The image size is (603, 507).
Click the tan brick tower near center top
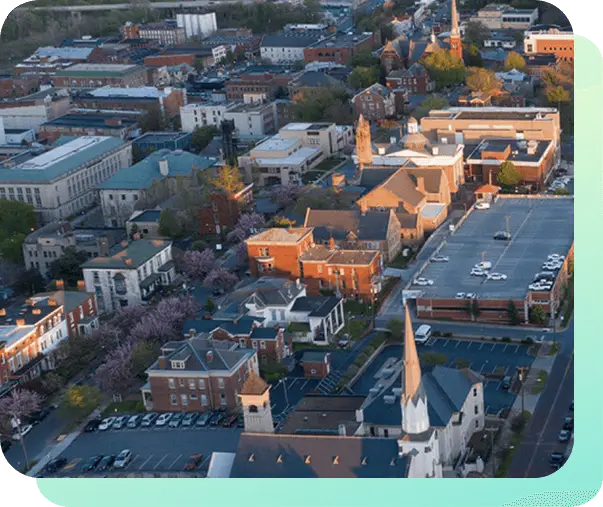click(363, 140)
